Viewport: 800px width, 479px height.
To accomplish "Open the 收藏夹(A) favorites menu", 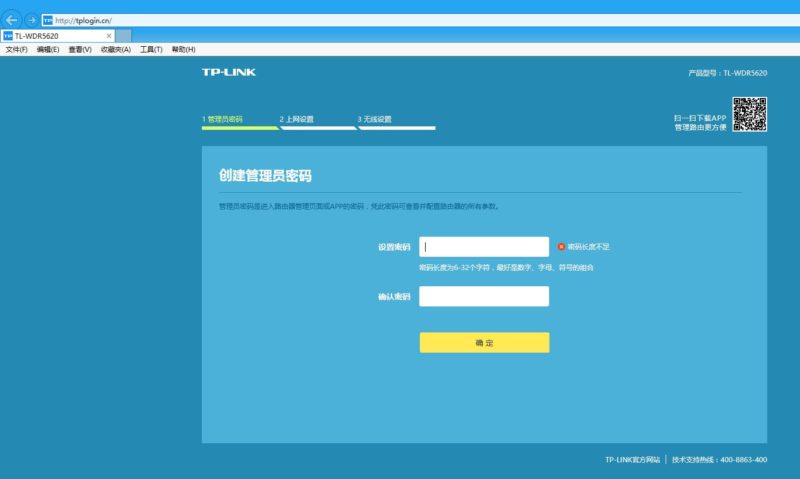I will pos(116,49).
